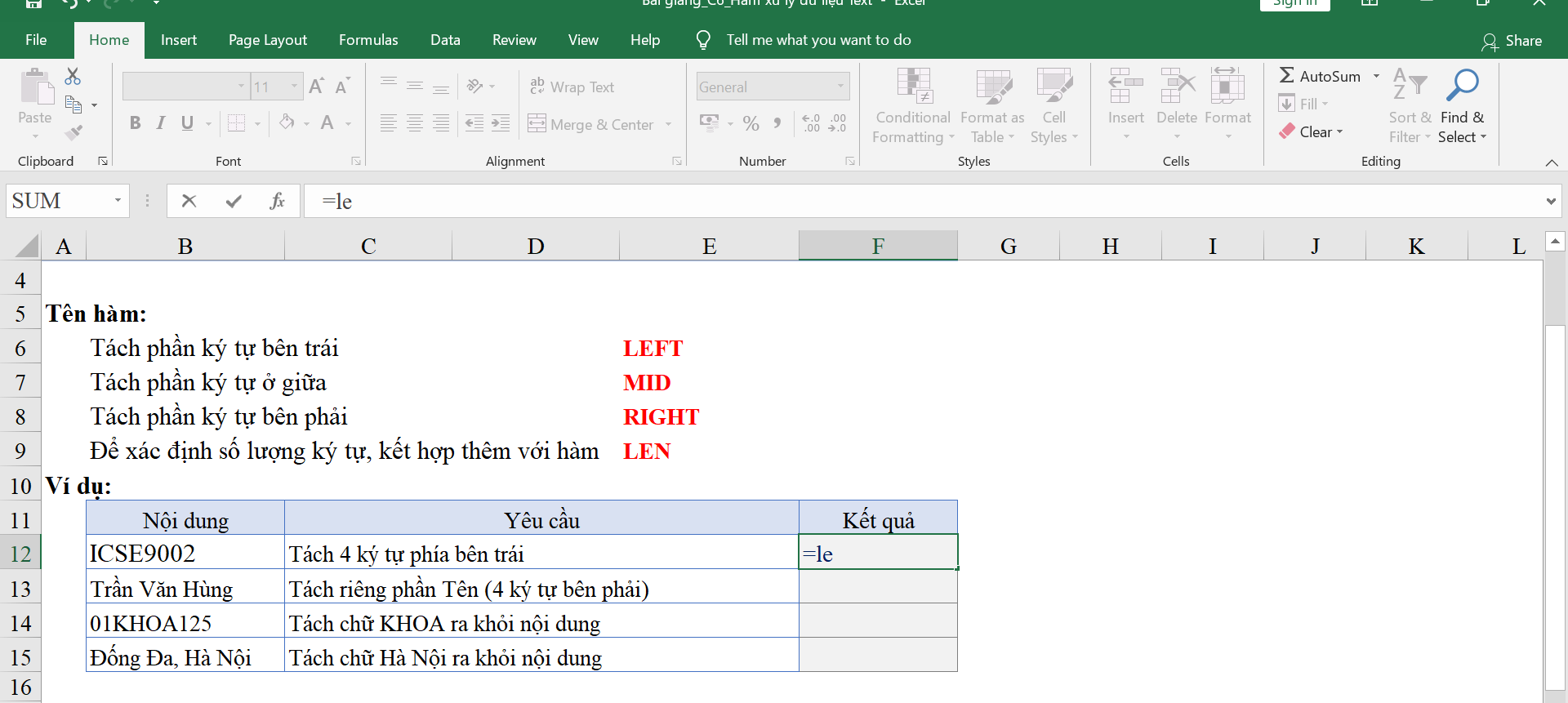The width and height of the screenshot is (1568, 703).
Task: Toggle Italic formatting
Action: point(161,123)
